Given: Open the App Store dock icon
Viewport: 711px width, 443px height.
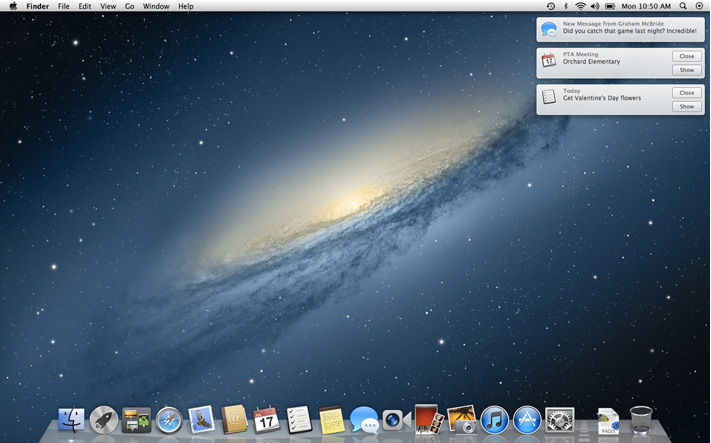Looking at the screenshot, I should (x=527, y=420).
